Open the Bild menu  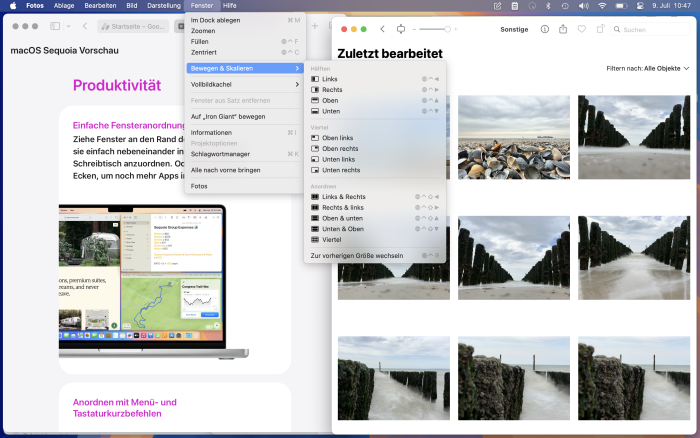(132, 5)
